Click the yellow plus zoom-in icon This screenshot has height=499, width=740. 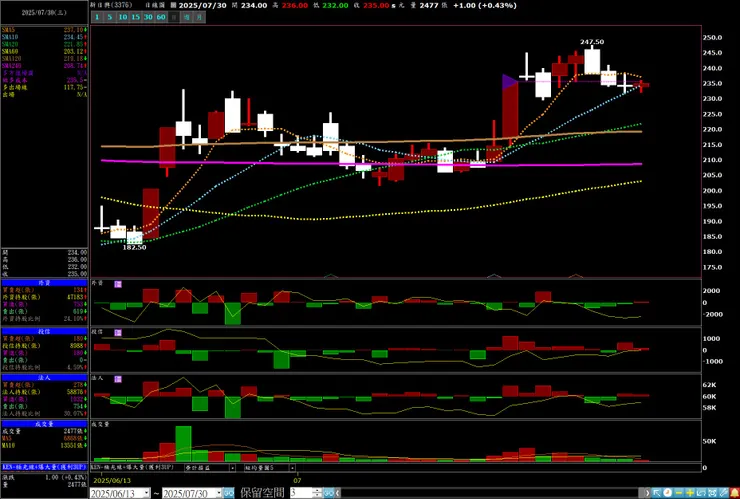(690, 493)
